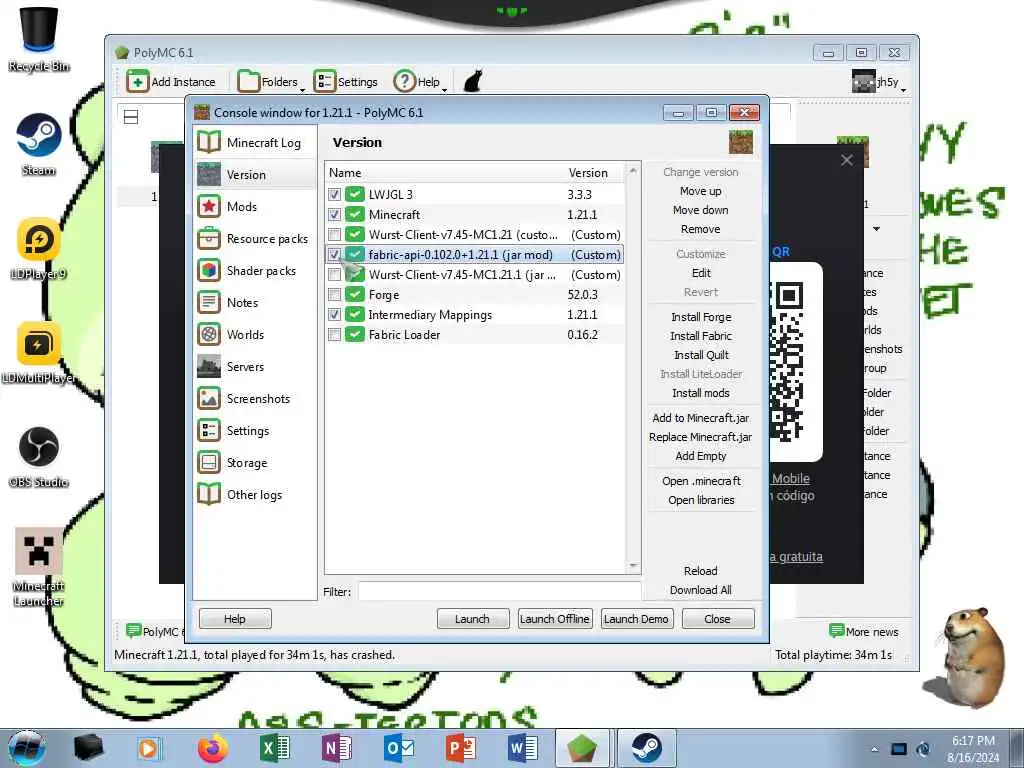This screenshot has height=768, width=1024.
Task: Click Replace Minecraft.jar
Action: [x=700, y=437]
